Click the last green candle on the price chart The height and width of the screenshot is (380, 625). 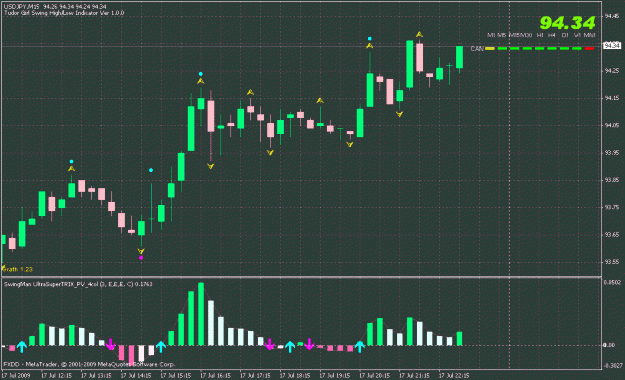[x=459, y=58]
